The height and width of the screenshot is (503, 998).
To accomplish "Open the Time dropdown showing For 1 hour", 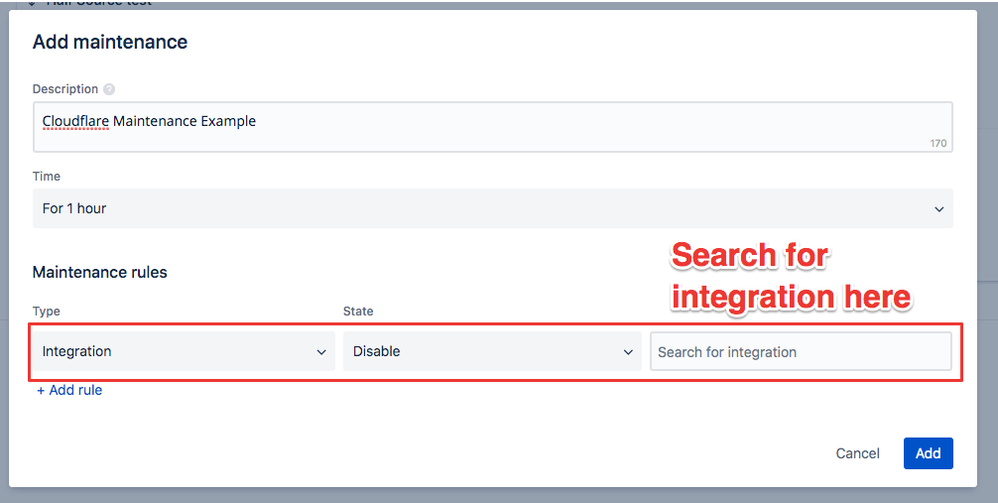I will pos(493,208).
